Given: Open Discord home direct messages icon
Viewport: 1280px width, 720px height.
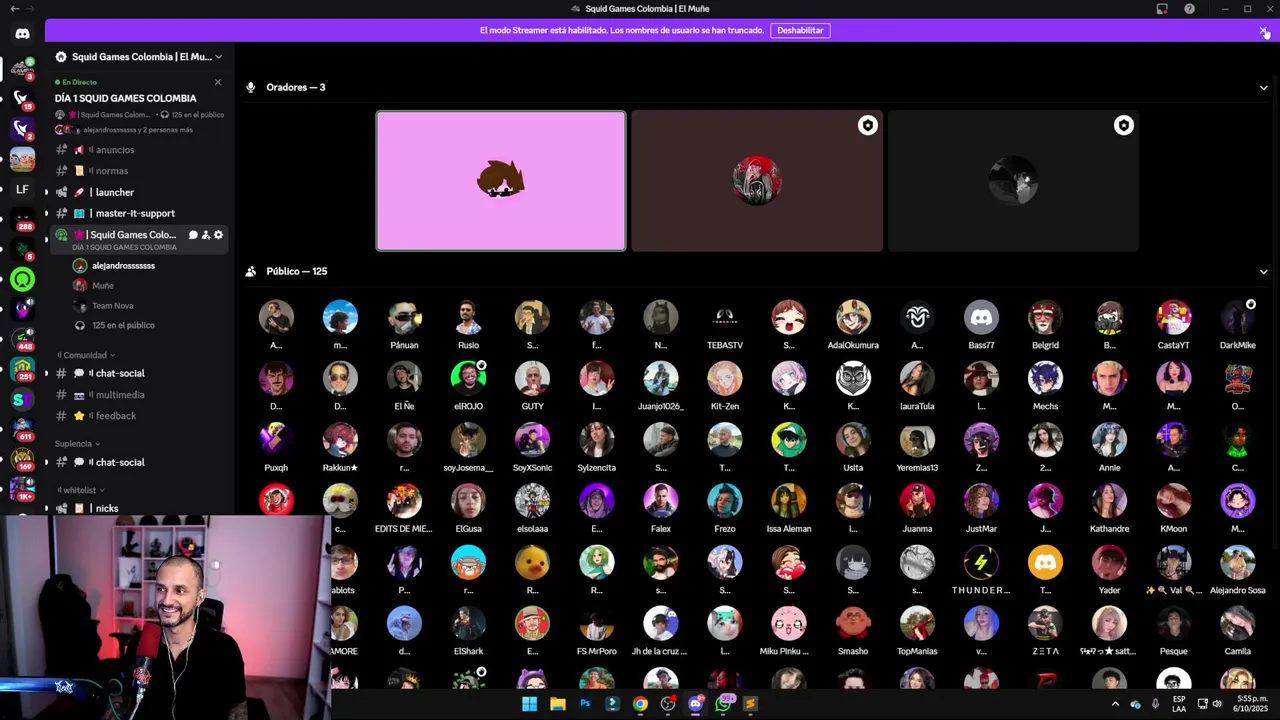Looking at the screenshot, I should 22,33.
